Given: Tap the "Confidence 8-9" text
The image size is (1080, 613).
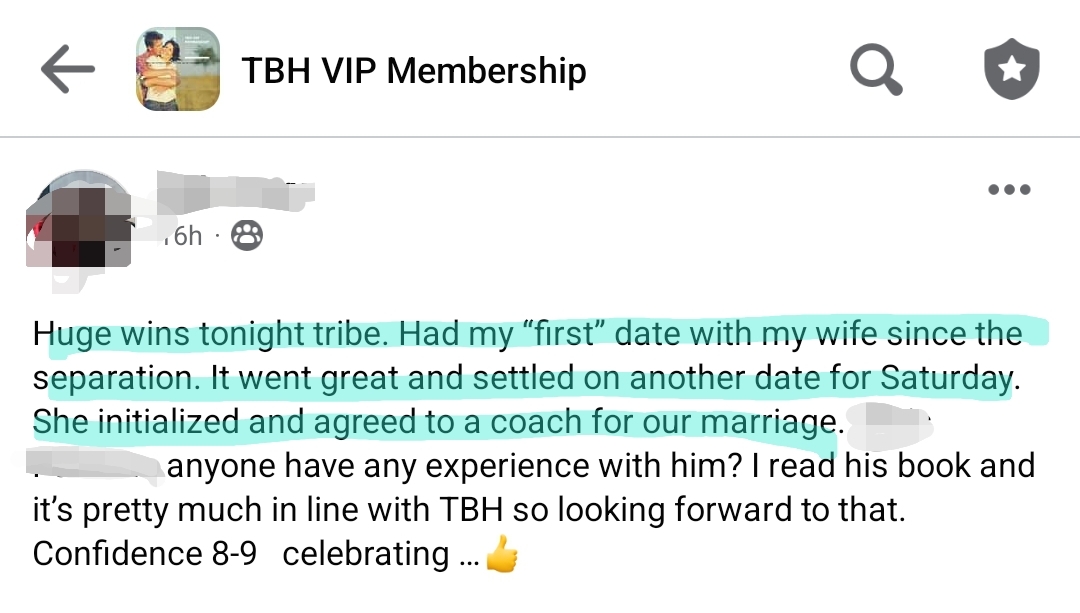Looking at the screenshot, I should tap(145, 554).
